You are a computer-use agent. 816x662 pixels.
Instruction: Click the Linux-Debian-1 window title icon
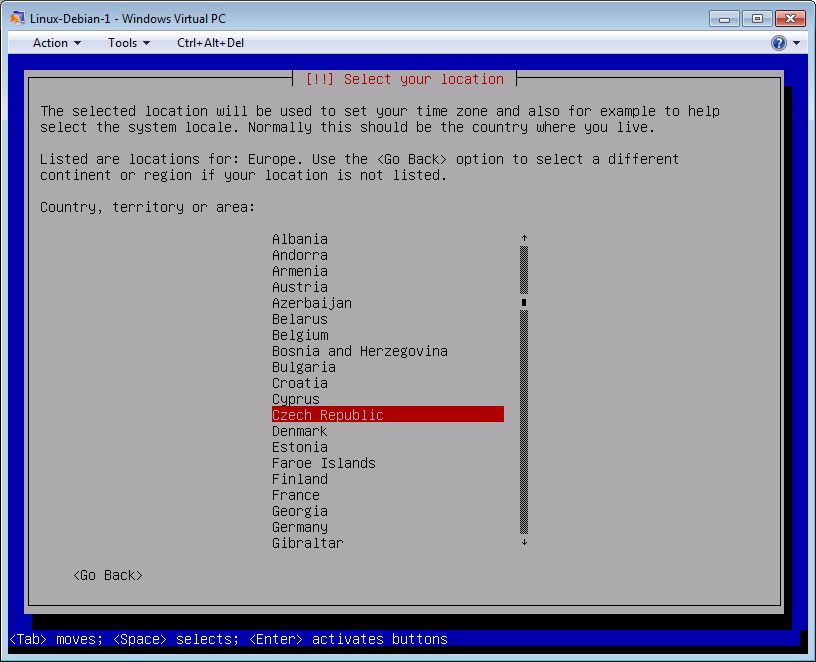pyautogui.click(x=17, y=18)
